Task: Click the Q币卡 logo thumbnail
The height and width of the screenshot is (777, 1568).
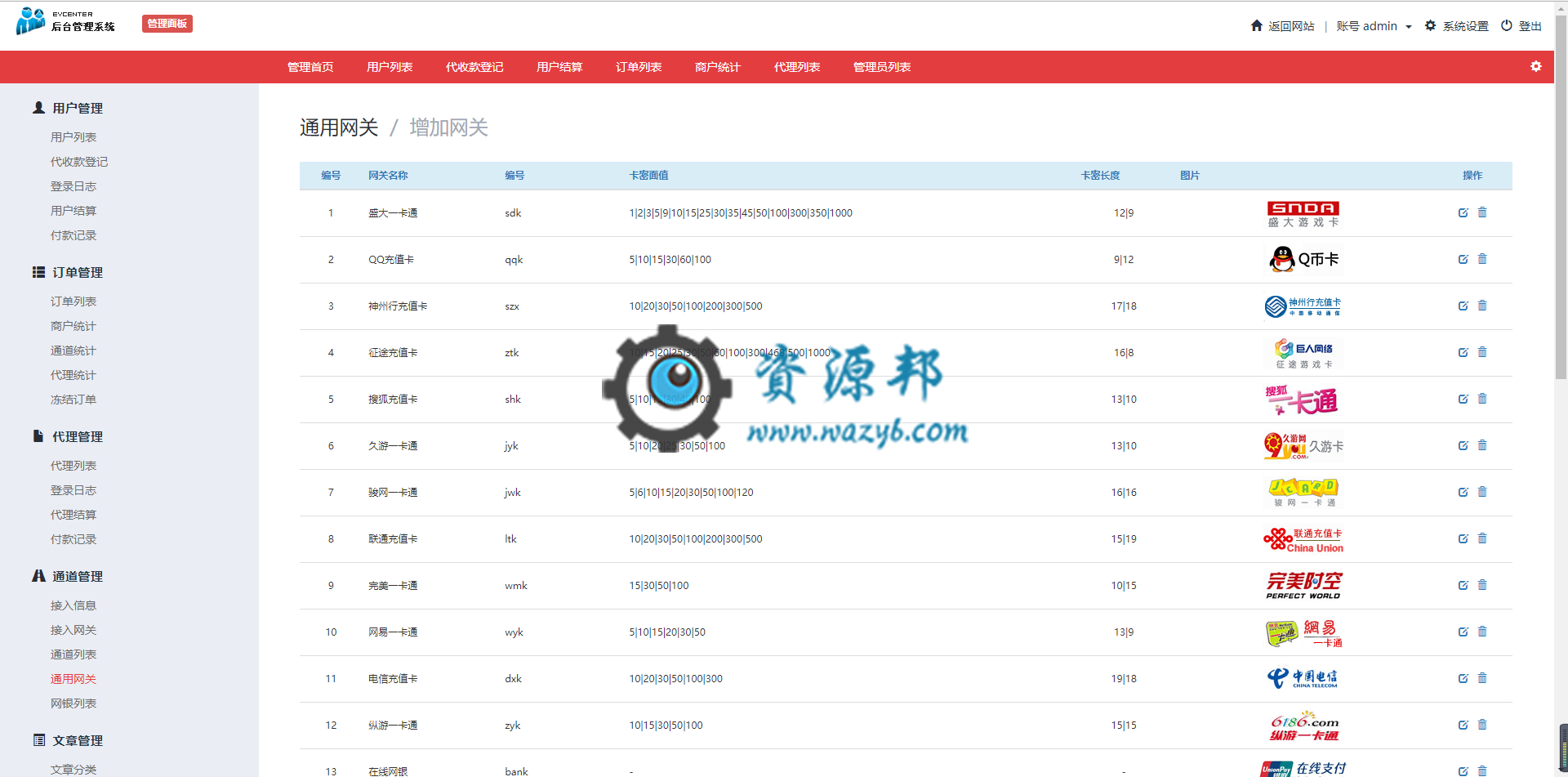Action: (1303, 260)
